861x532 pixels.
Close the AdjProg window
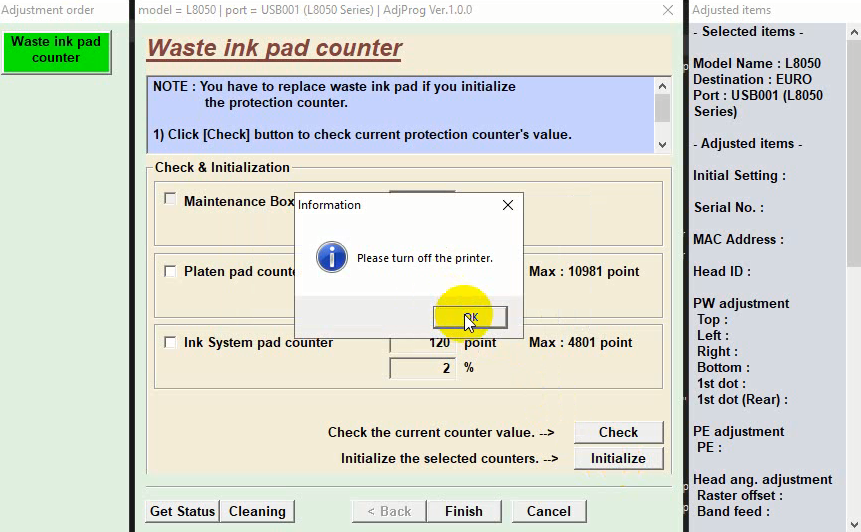(668, 10)
